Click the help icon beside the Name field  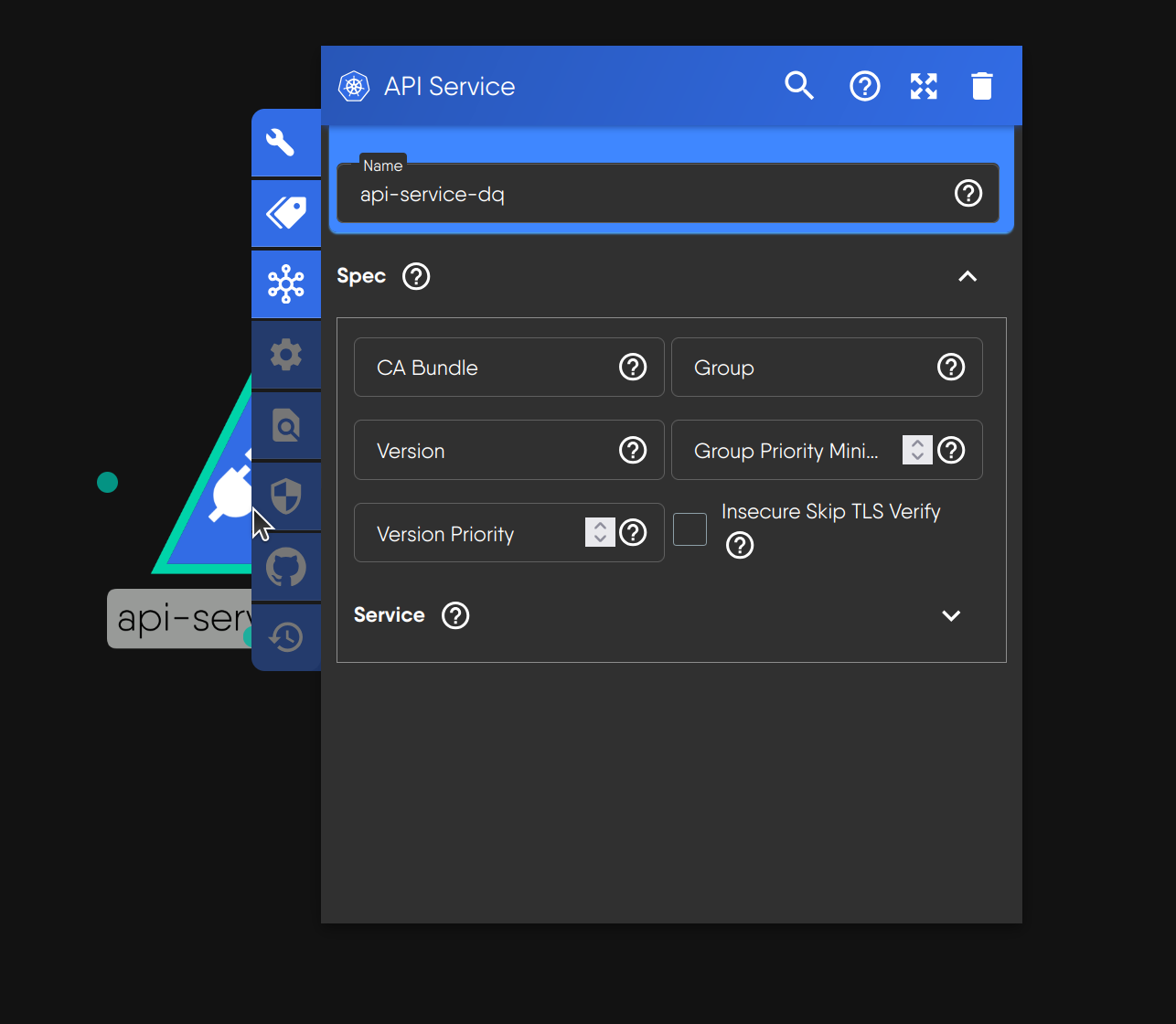(x=968, y=193)
